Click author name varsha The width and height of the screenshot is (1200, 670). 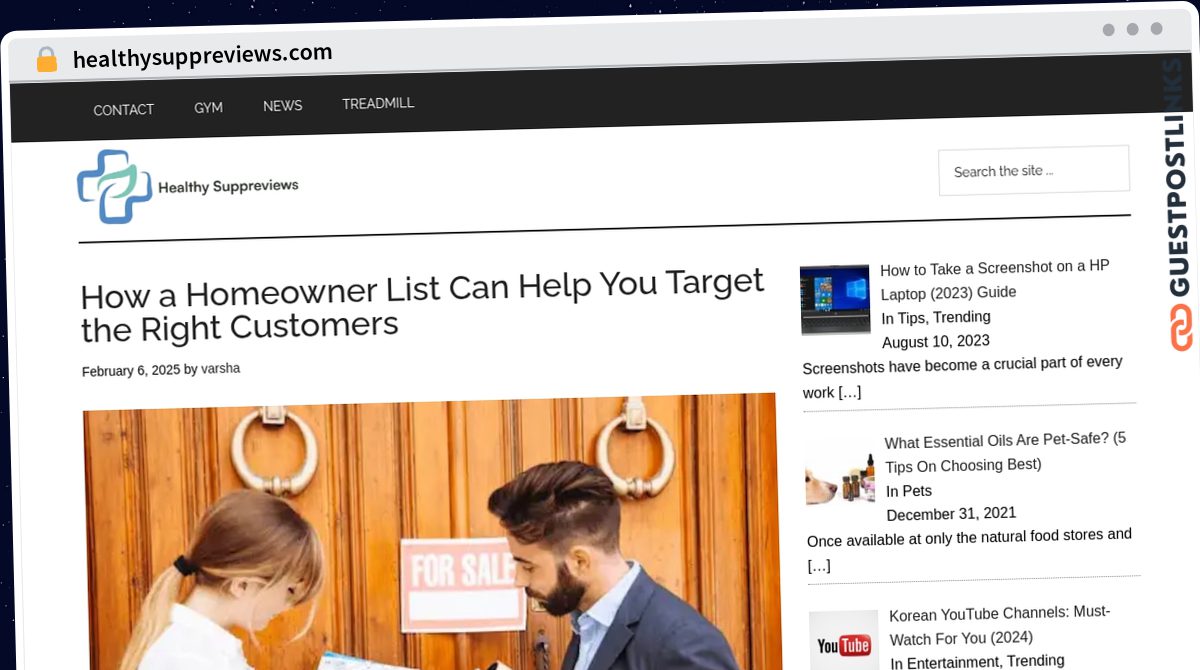221,369
